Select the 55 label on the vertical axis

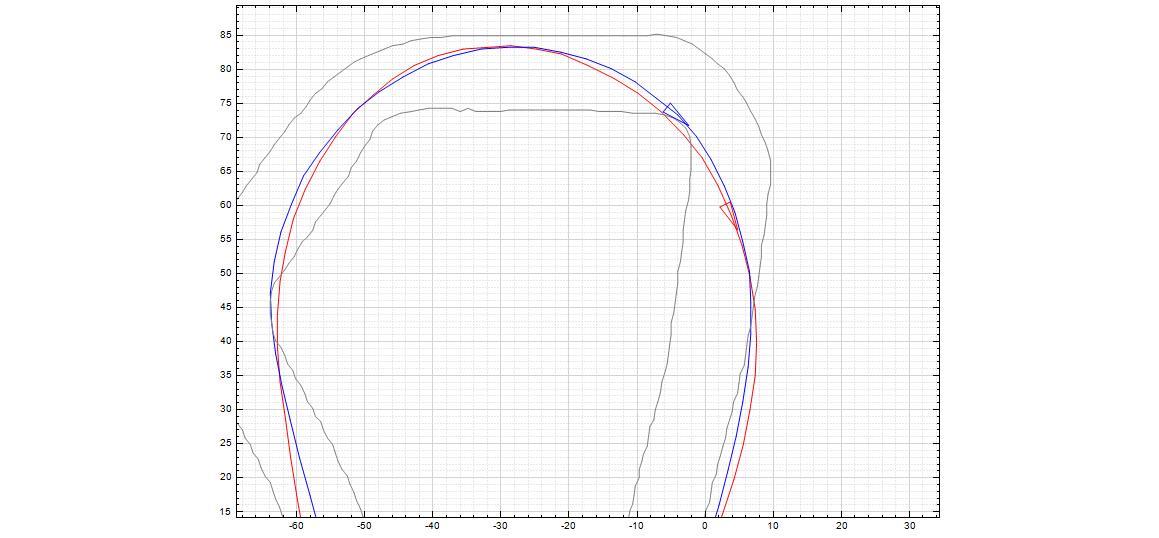[224, 239]
